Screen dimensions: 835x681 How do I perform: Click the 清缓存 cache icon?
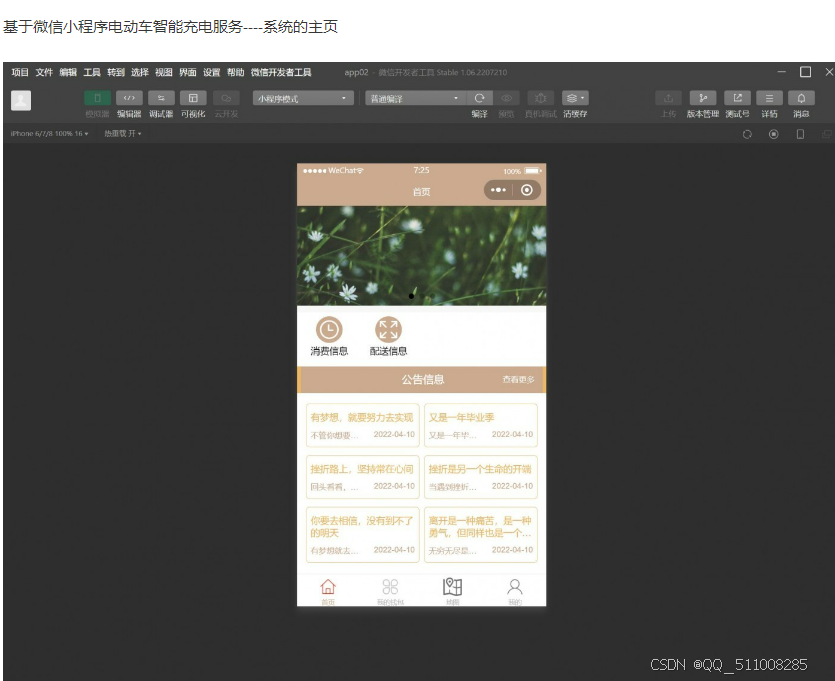[x=572, y=98]
